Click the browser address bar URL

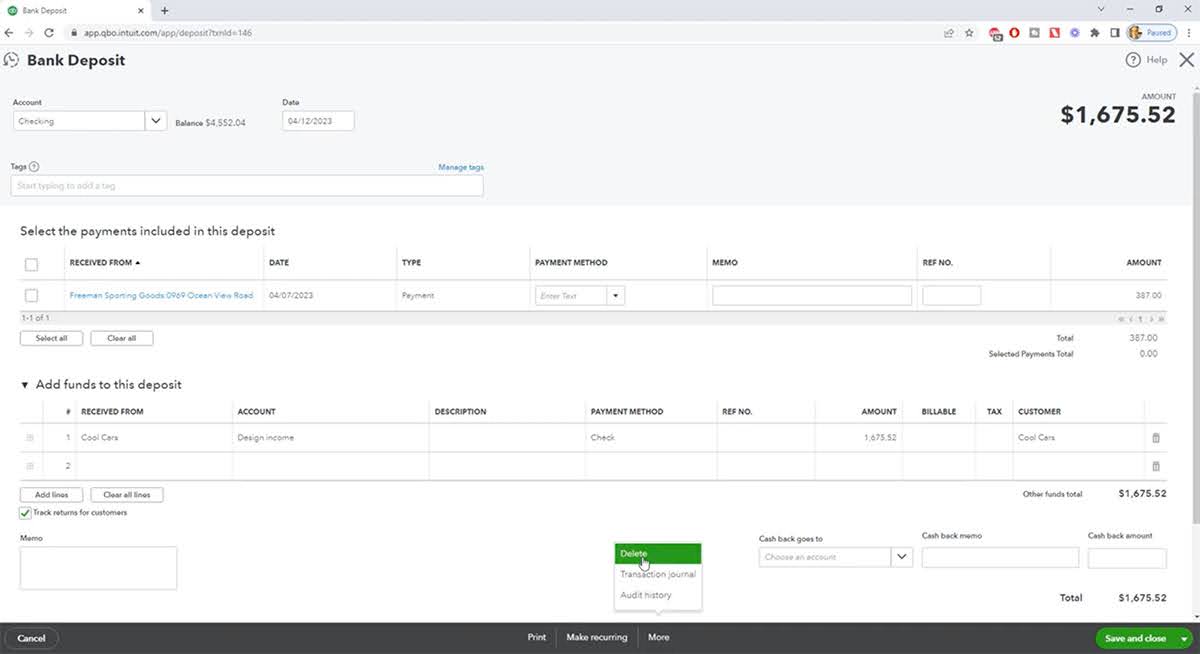tap(168, 33)
